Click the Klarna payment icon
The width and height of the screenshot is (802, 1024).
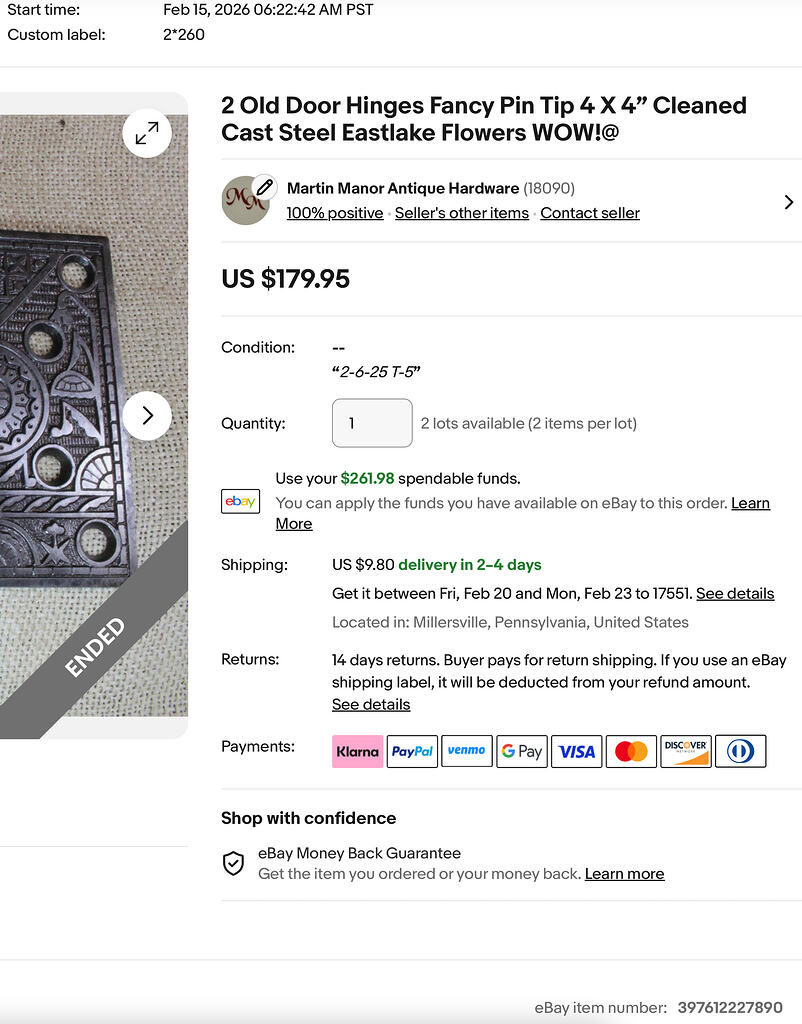coord(357,751)
